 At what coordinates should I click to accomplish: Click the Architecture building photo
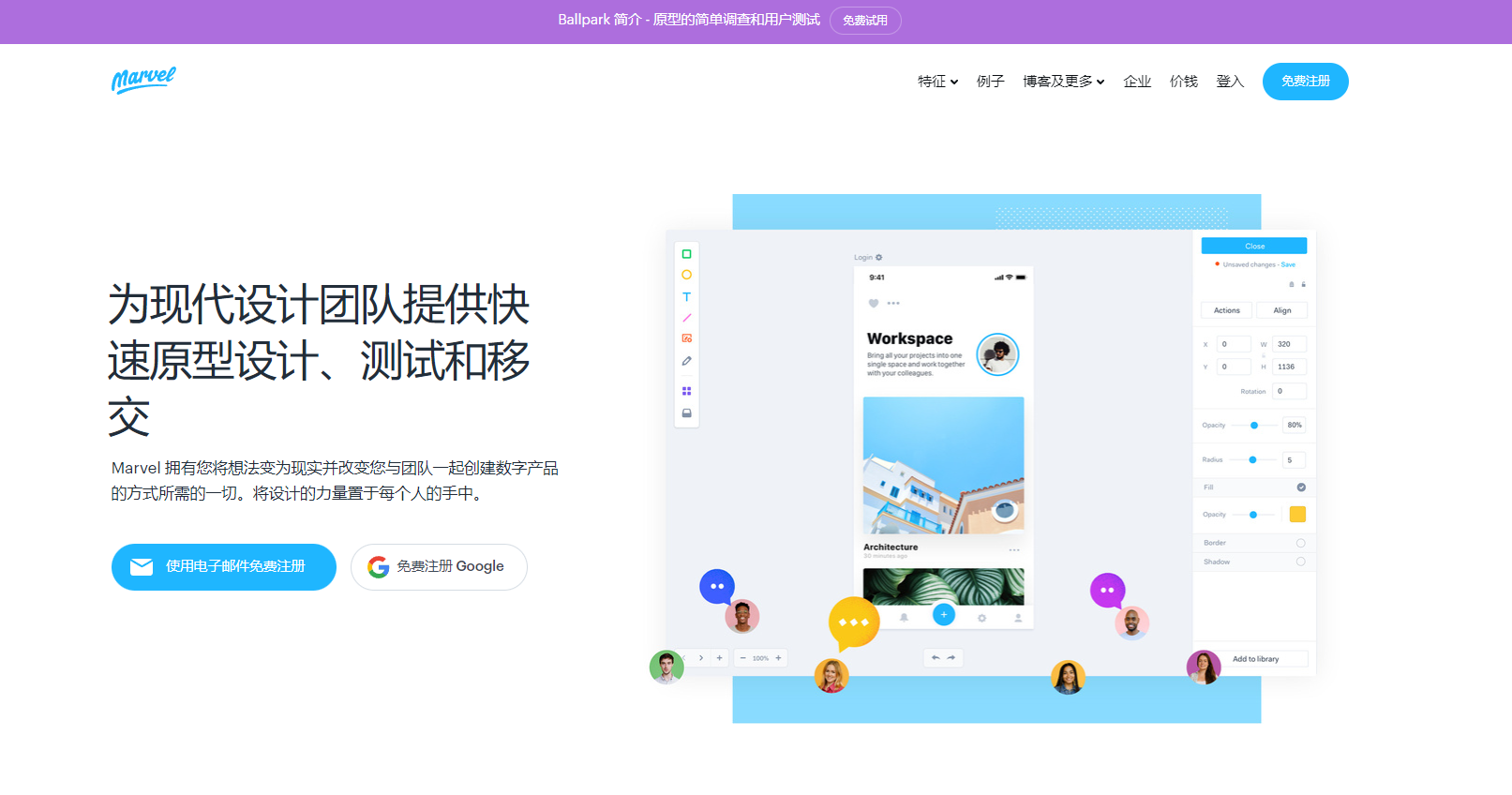[944, 465]
